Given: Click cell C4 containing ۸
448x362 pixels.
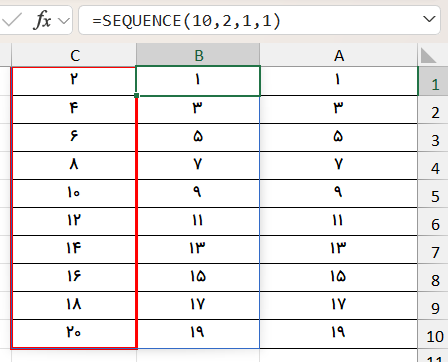Looking at the screenshot, I should (x=74, y=166).
